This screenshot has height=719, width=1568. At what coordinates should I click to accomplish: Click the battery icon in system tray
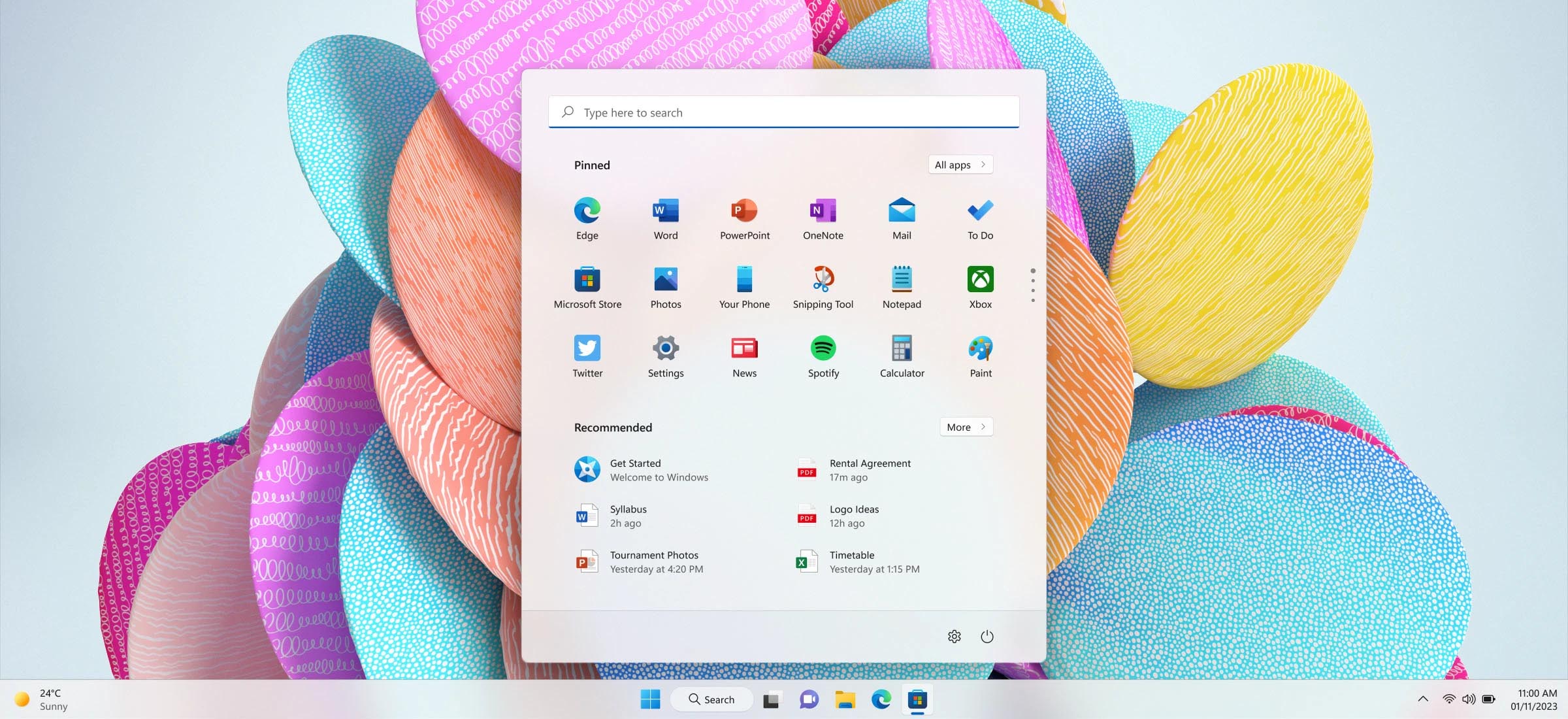(x=1488, y=699)
